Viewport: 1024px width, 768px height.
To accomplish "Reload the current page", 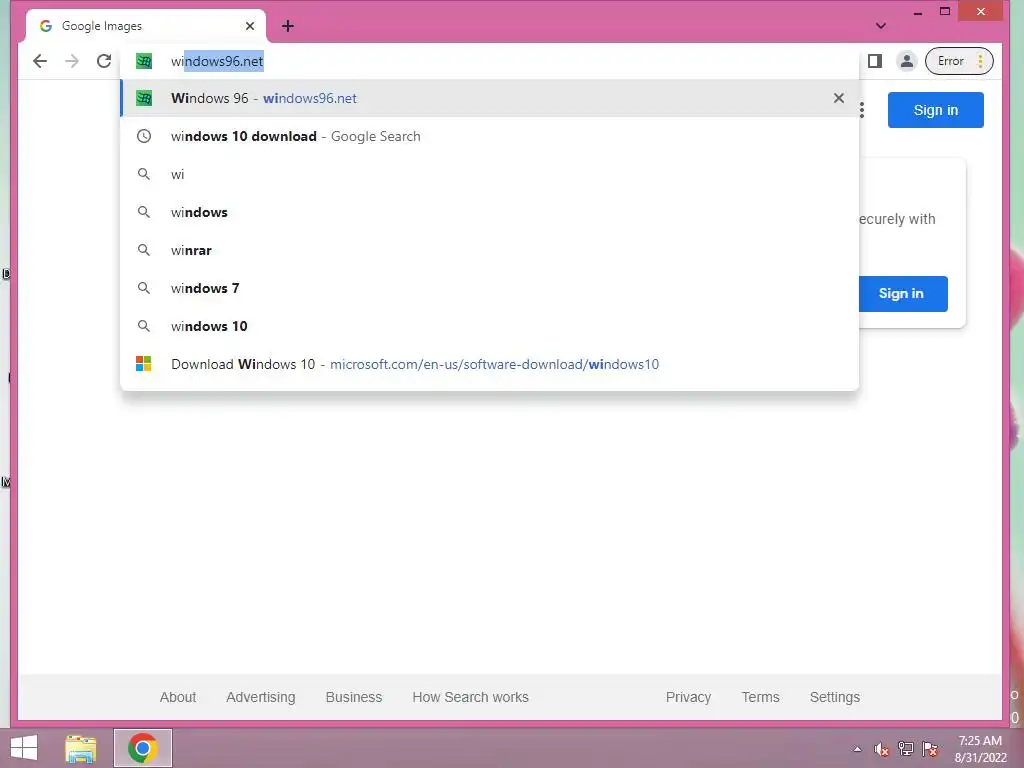I will (x=104, y=61).
